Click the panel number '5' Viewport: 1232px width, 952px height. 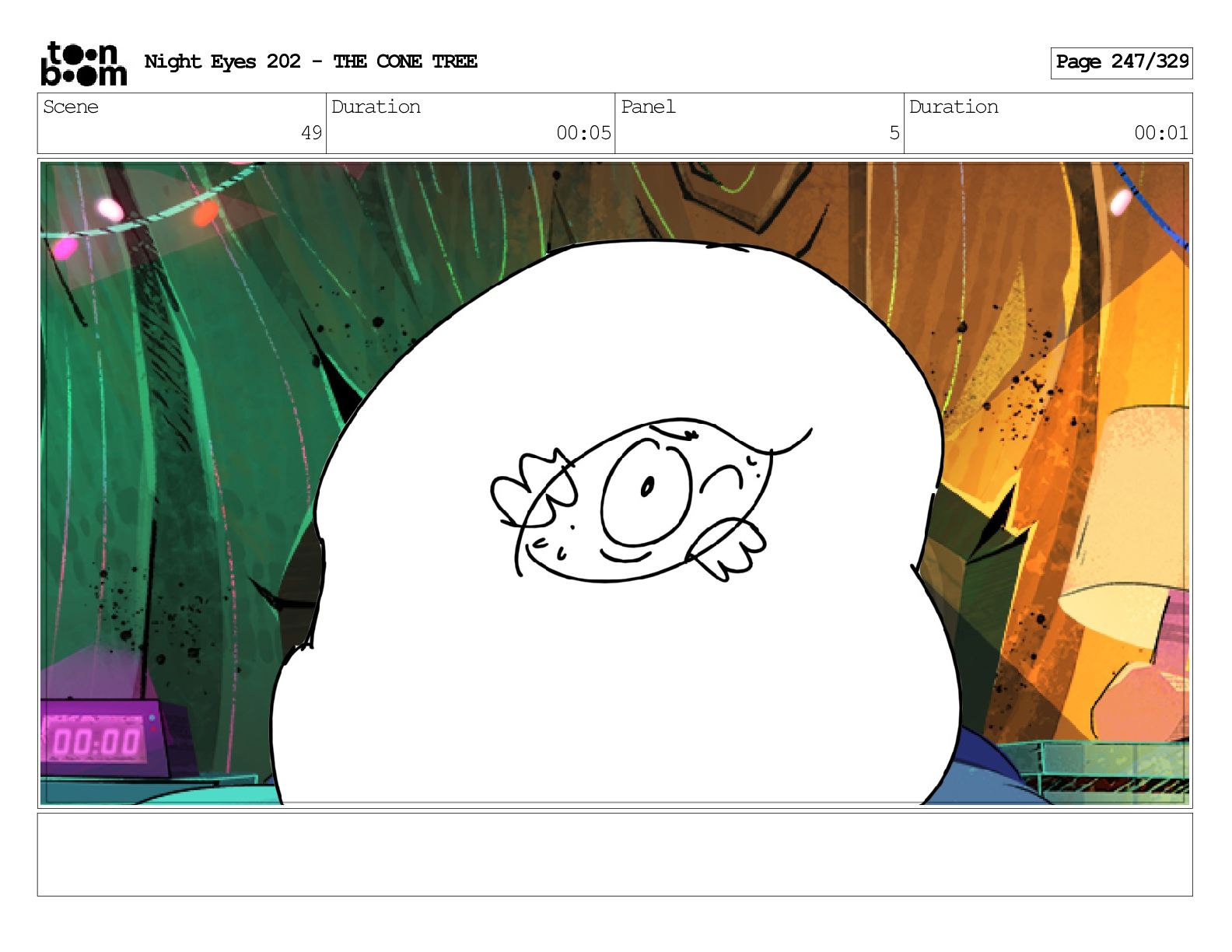[x=894, y=133]
